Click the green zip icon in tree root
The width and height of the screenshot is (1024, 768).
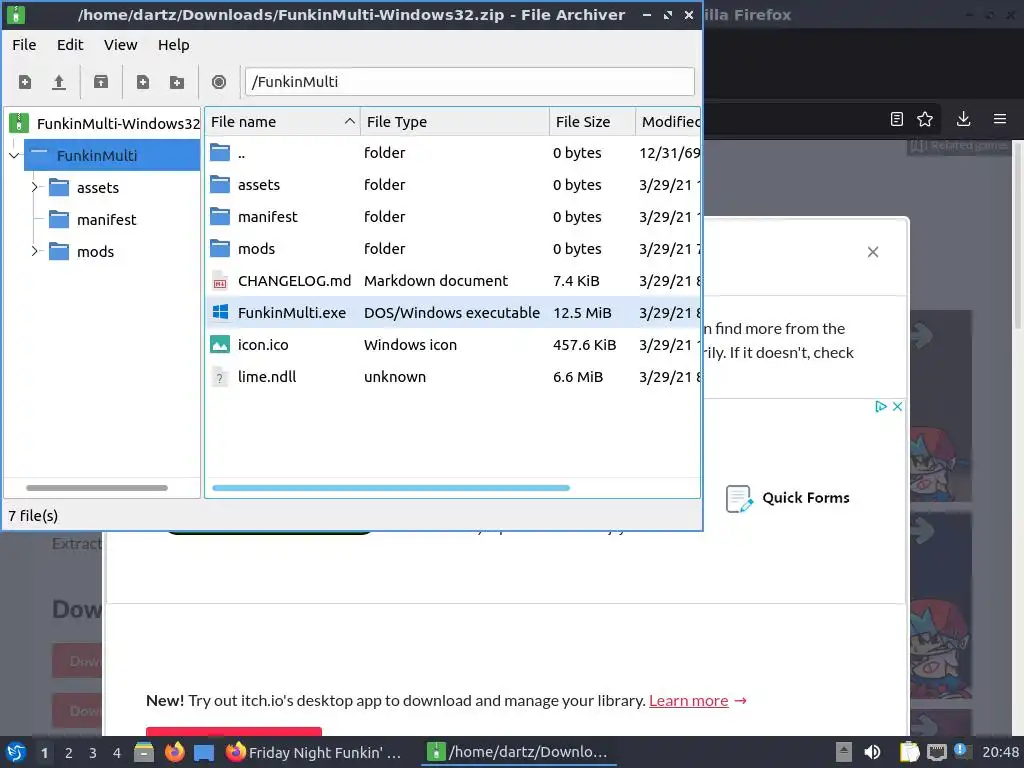[x=19, y=123]
